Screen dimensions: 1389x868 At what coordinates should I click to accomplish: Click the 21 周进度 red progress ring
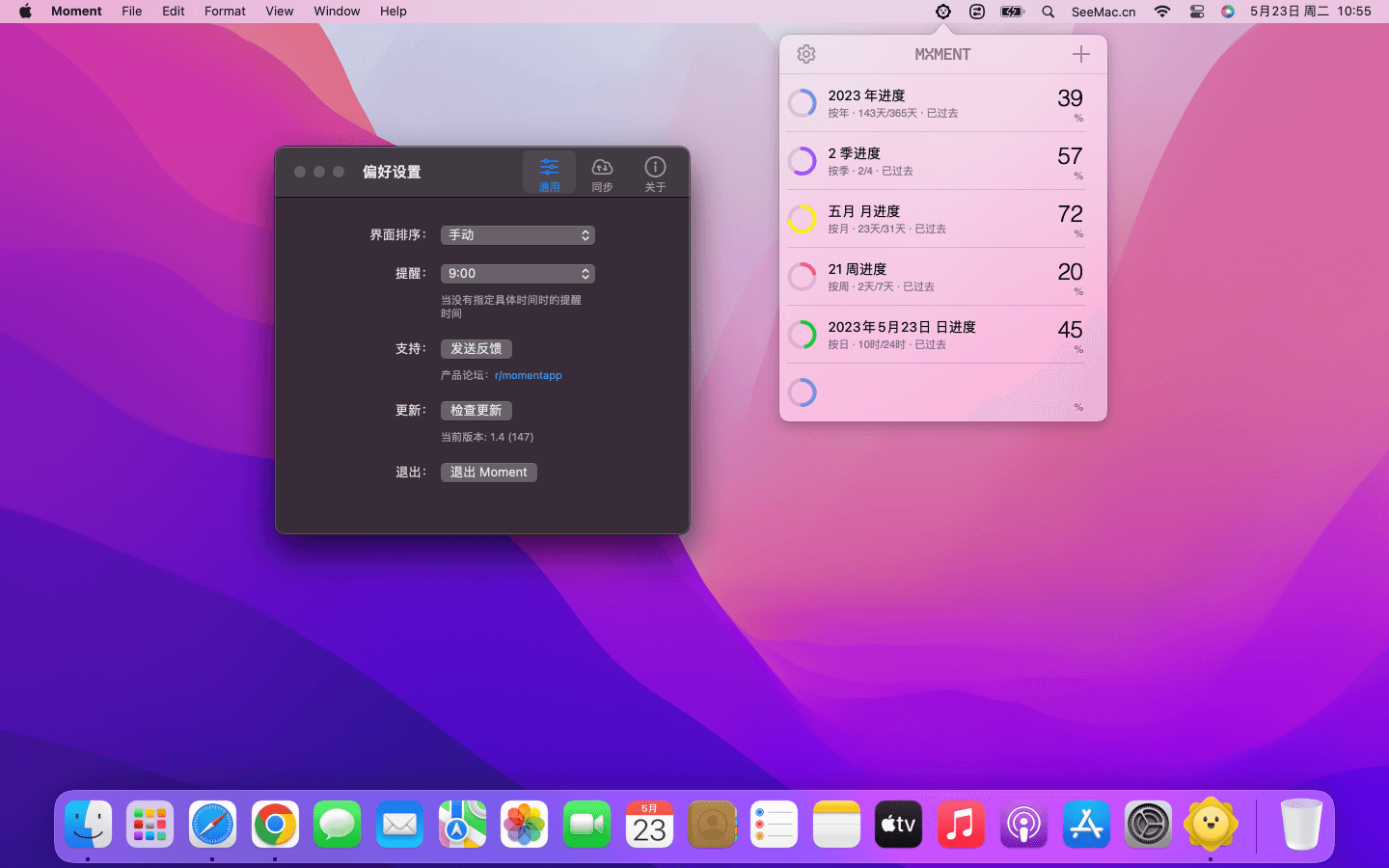click(803, 277)
